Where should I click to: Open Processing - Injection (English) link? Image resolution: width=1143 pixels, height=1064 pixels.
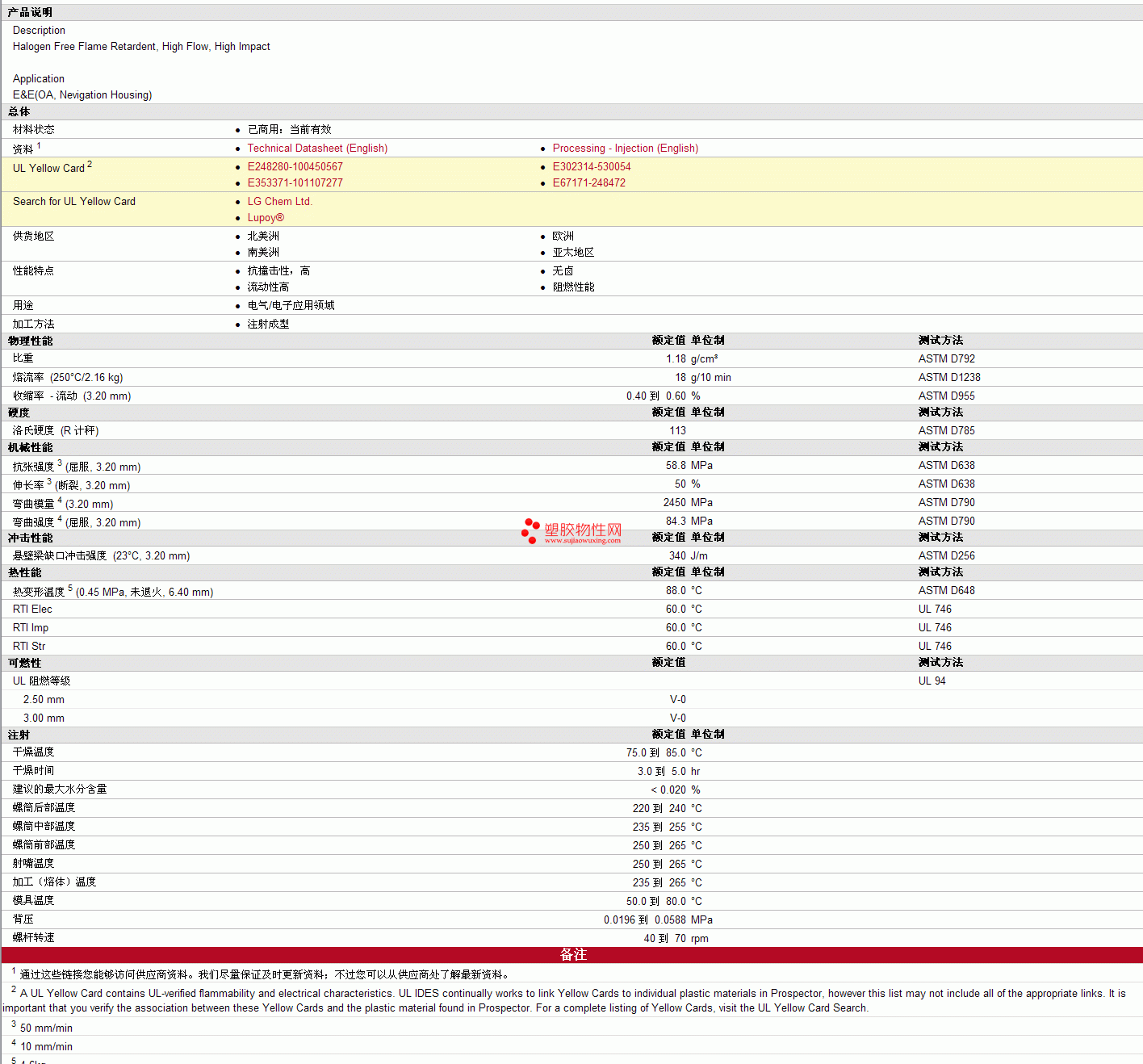[626, 149]
